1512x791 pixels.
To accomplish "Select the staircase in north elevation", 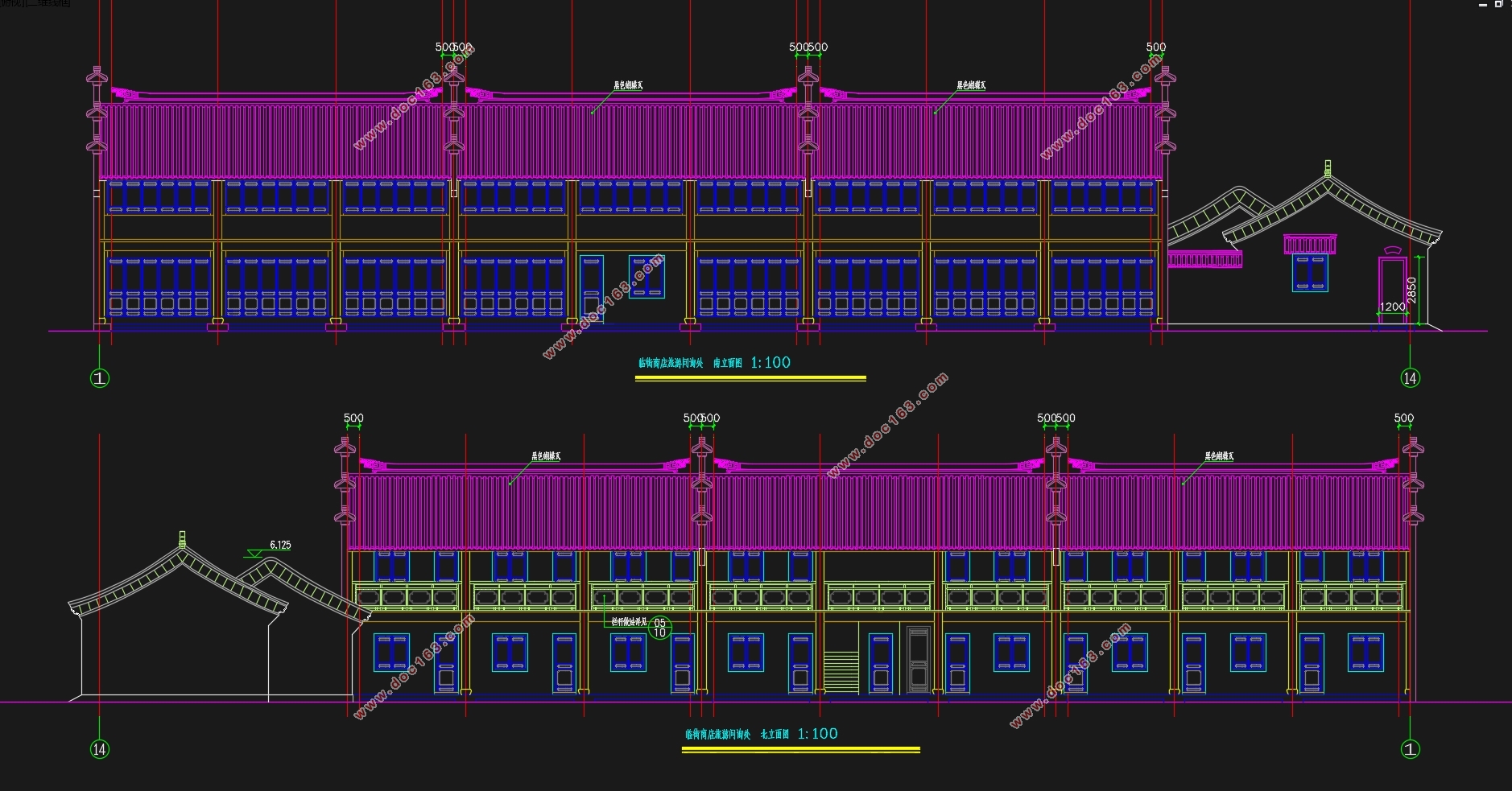I will (841, 672).
